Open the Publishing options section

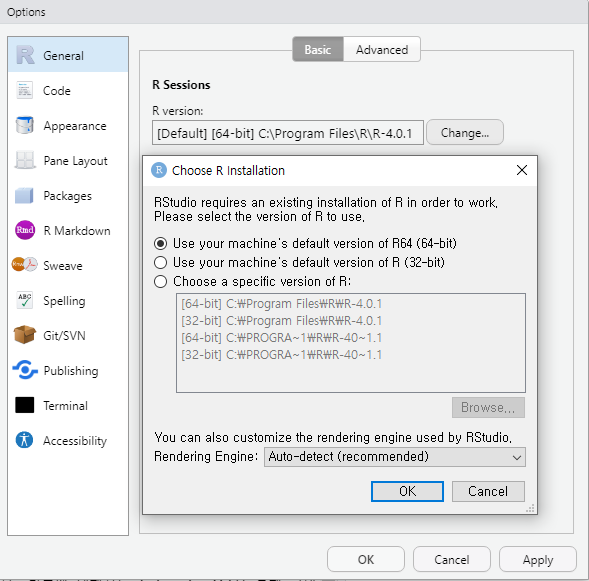tap(68, 370)
